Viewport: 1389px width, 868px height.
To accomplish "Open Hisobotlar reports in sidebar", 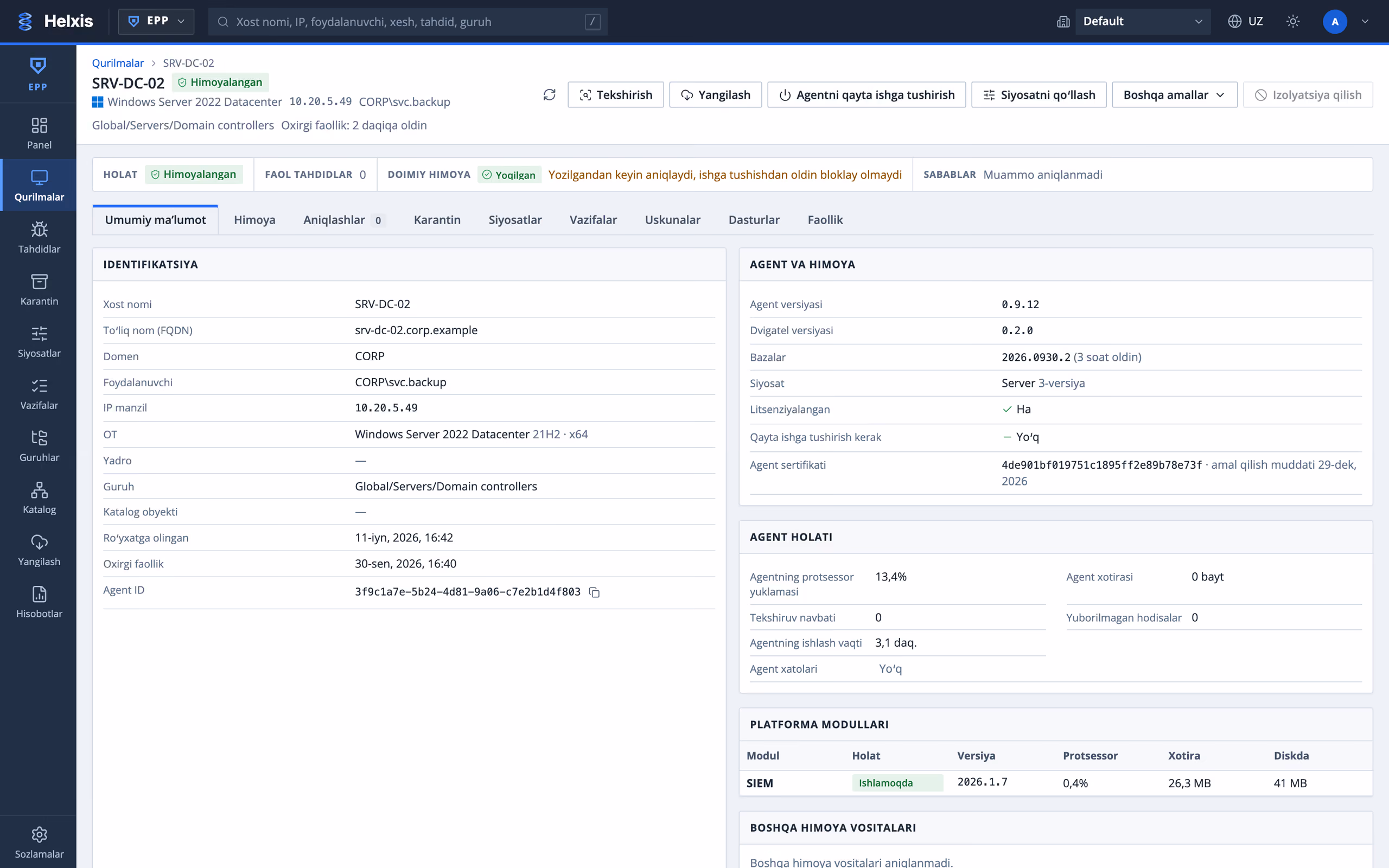I will tap(39, 602).
